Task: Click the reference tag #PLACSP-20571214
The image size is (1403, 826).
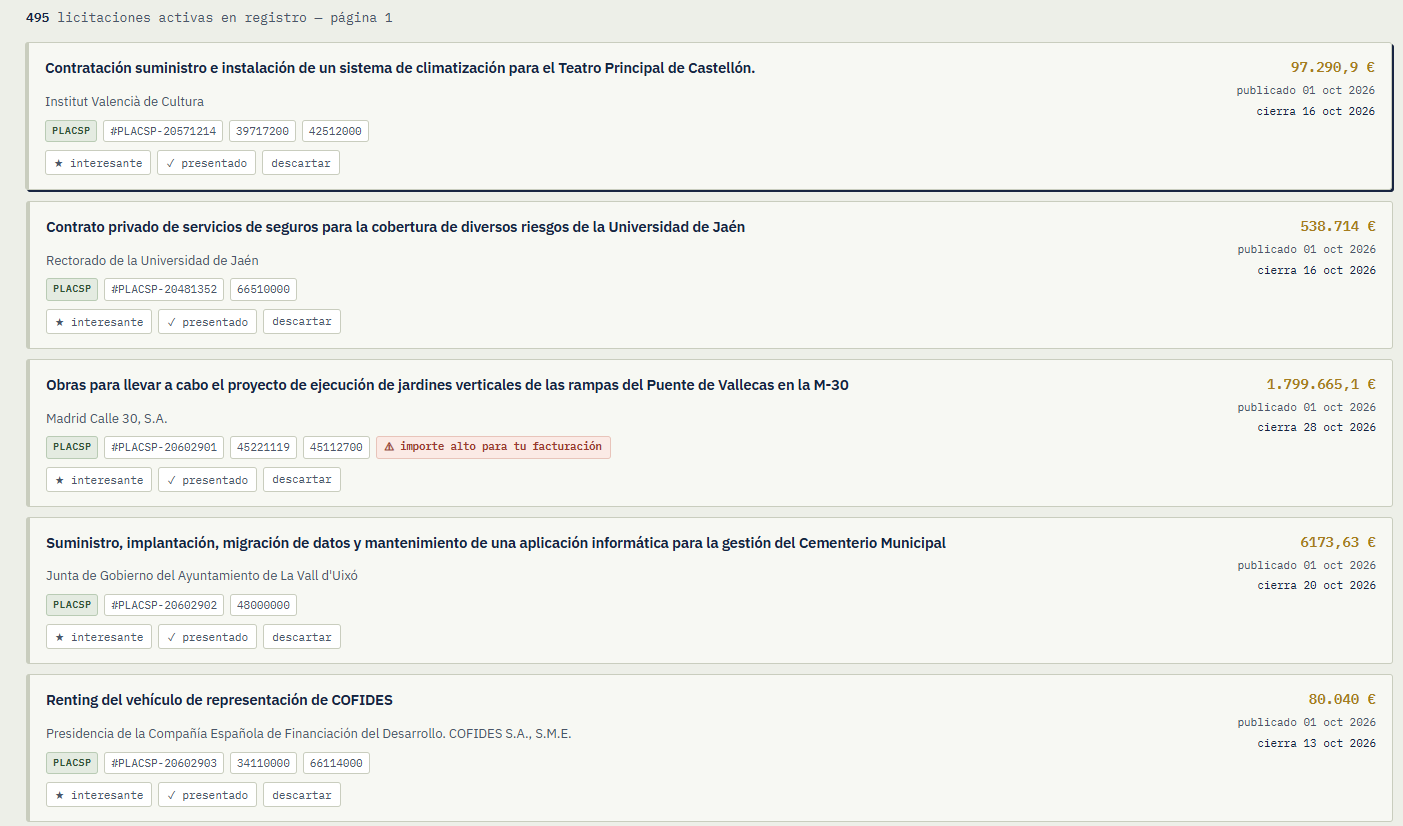Action: tap(163, 131)
